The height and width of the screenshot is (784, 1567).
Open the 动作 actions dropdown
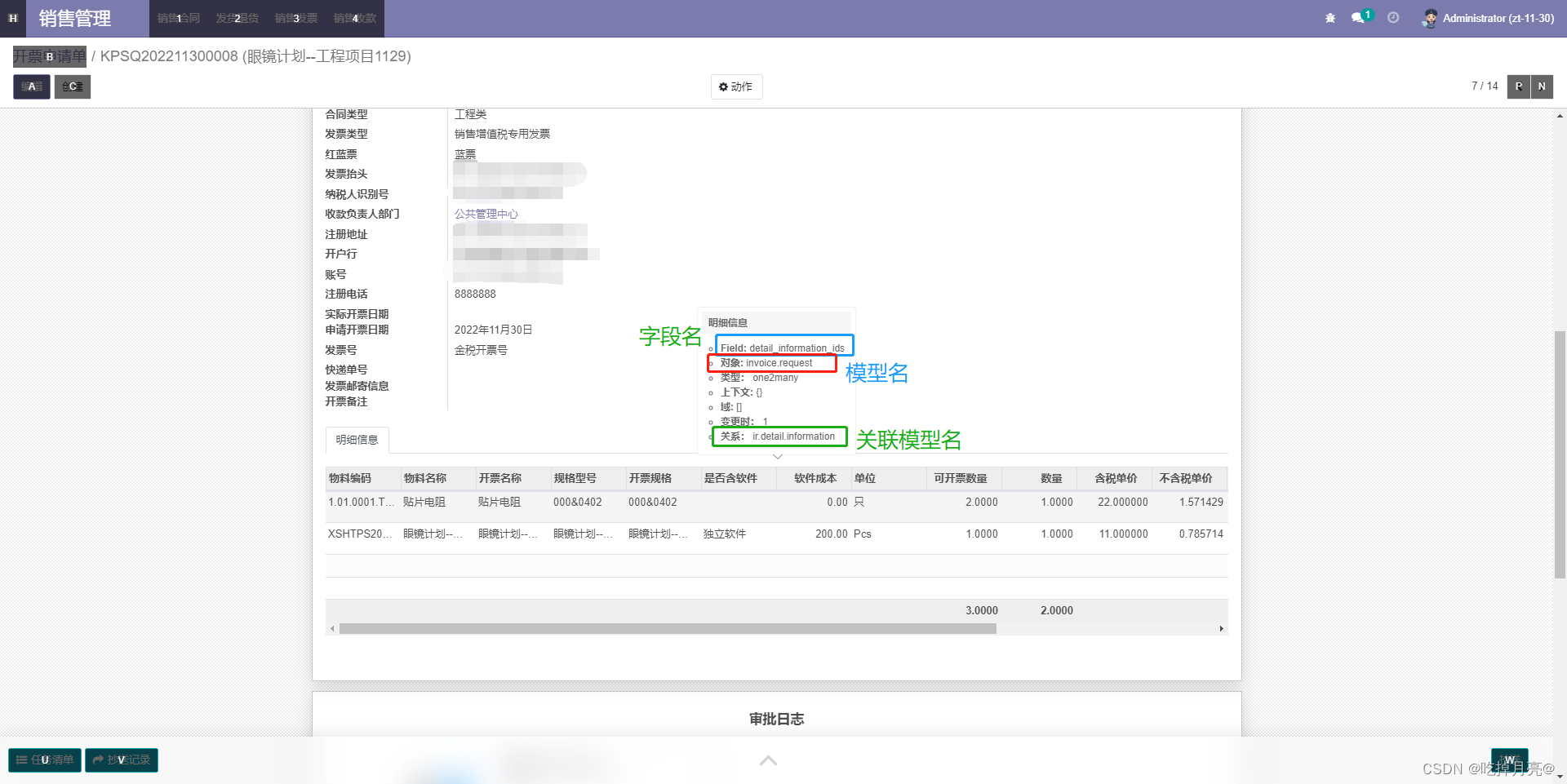coord(735,86)
